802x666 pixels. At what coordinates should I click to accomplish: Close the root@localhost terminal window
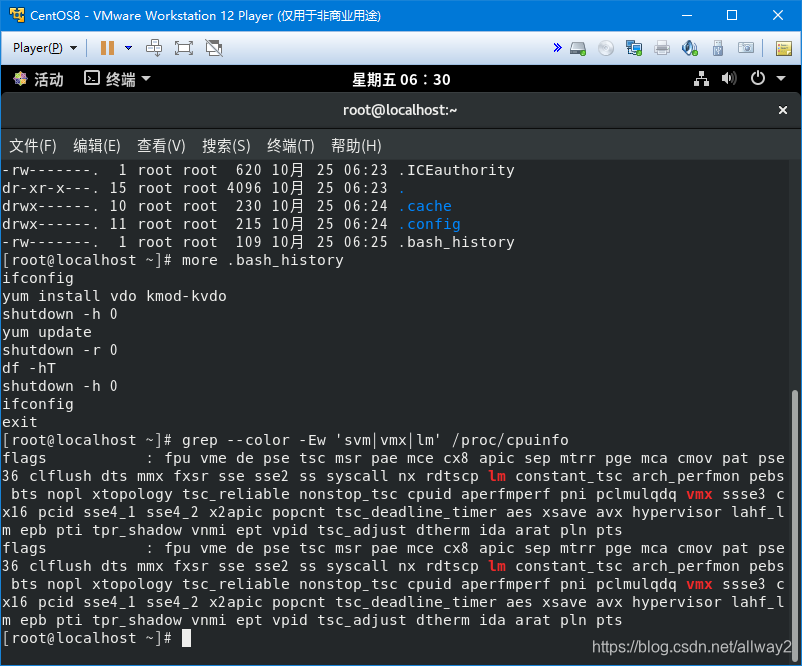coord(783,110)
